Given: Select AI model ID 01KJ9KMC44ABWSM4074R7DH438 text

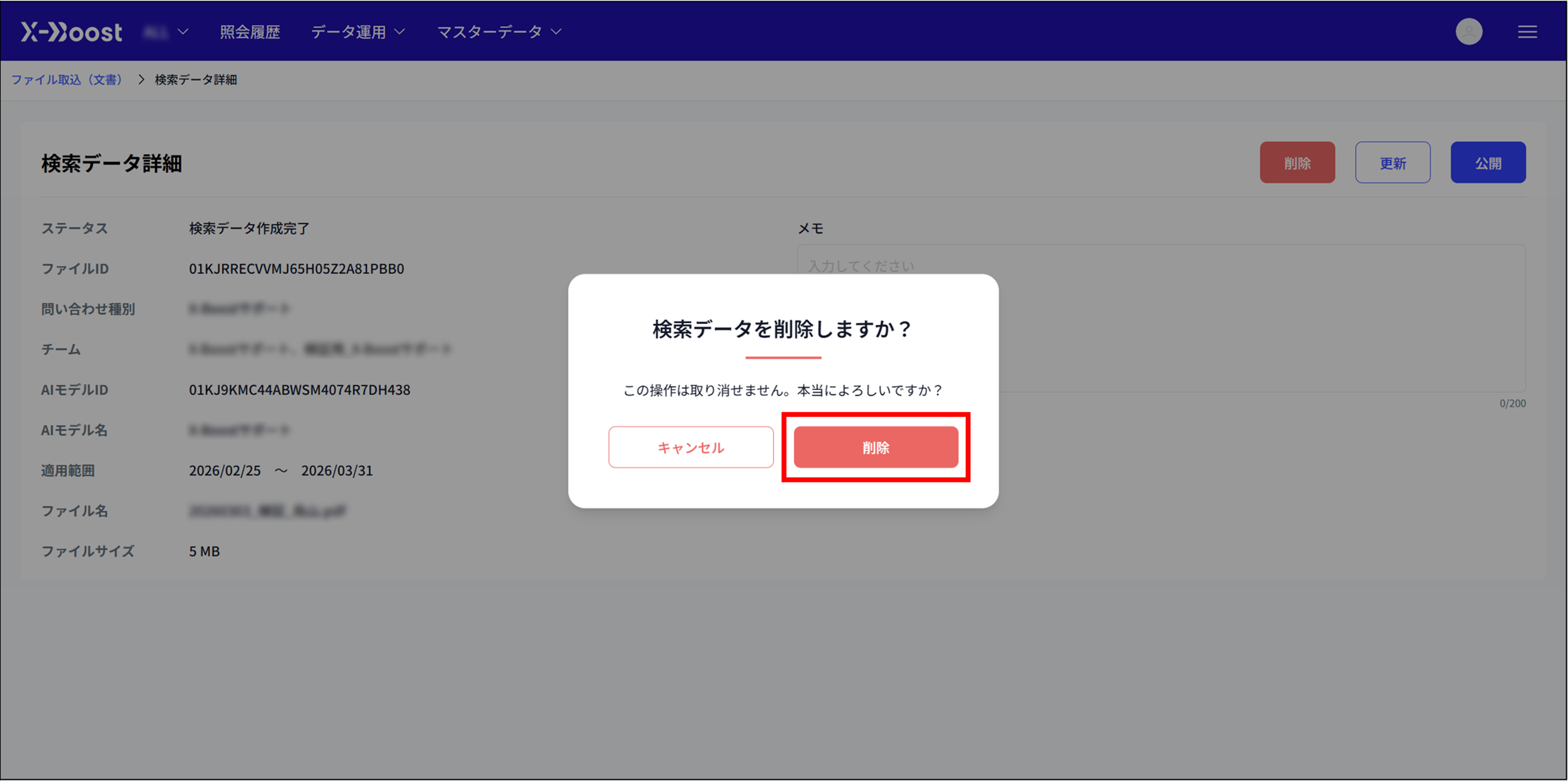Looking at the screenshot, I should point(299,390).
